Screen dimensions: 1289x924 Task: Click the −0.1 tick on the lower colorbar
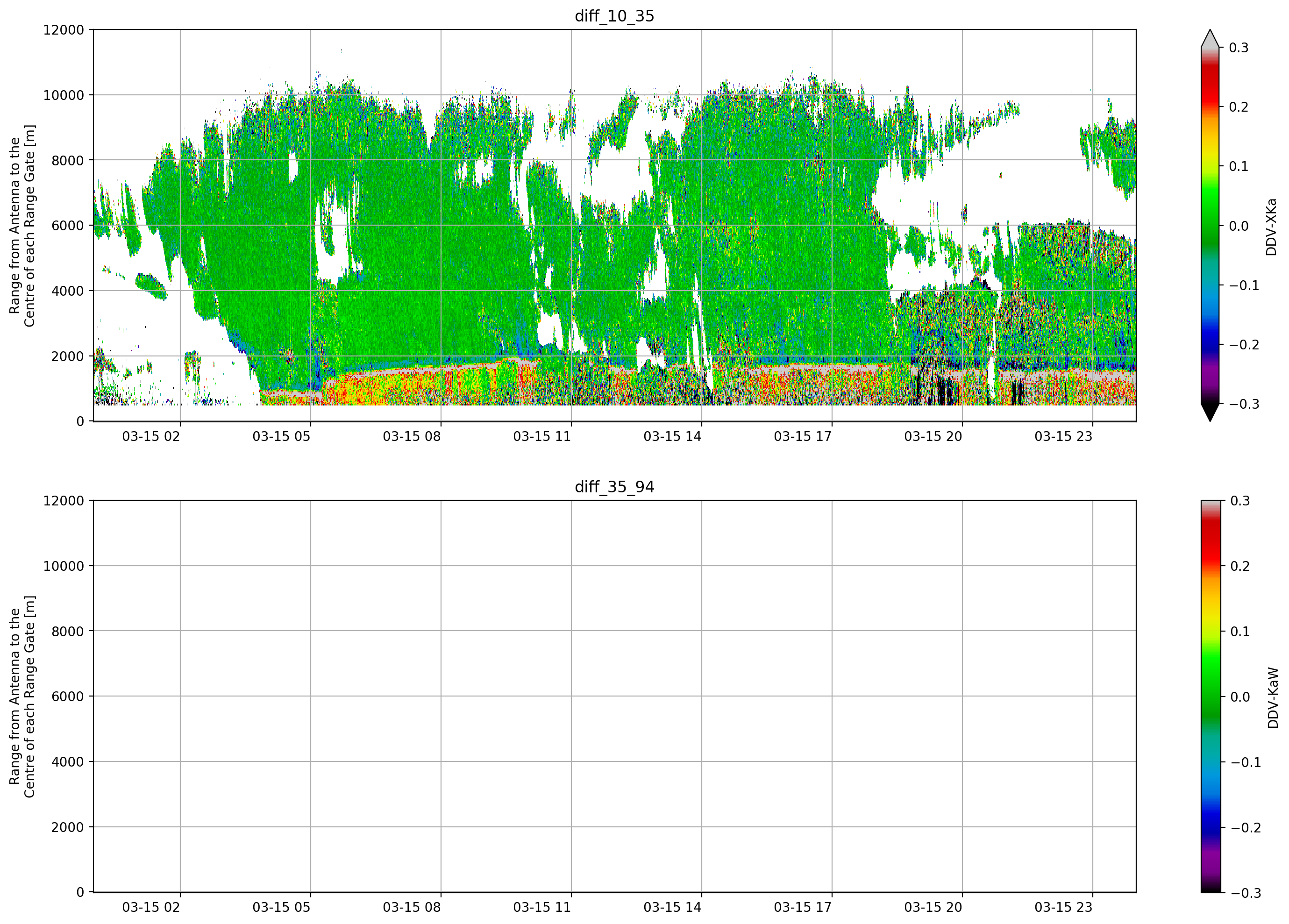(1245, 763)
